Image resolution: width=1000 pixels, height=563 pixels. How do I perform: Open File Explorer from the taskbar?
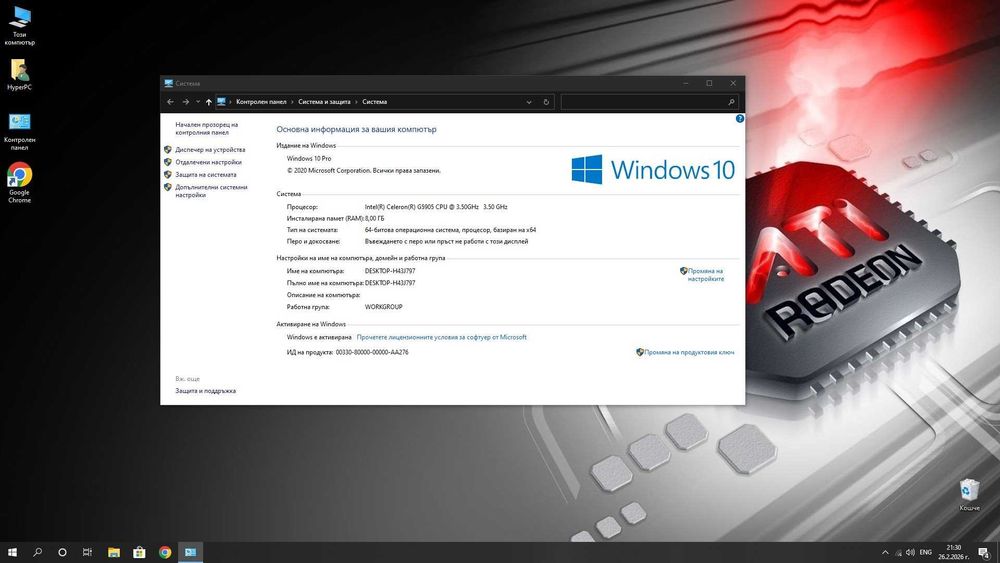click(x=114, y=552)
